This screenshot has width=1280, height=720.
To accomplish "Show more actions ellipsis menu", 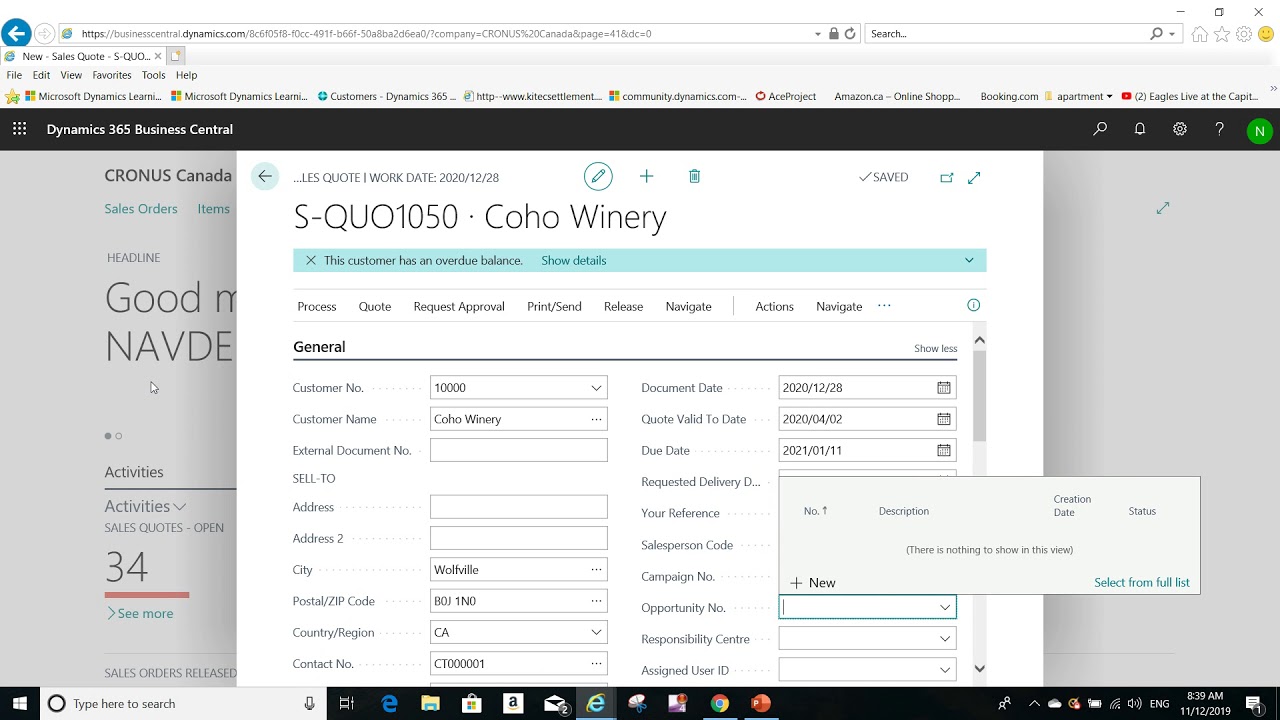I will click(x=884, y=305).
